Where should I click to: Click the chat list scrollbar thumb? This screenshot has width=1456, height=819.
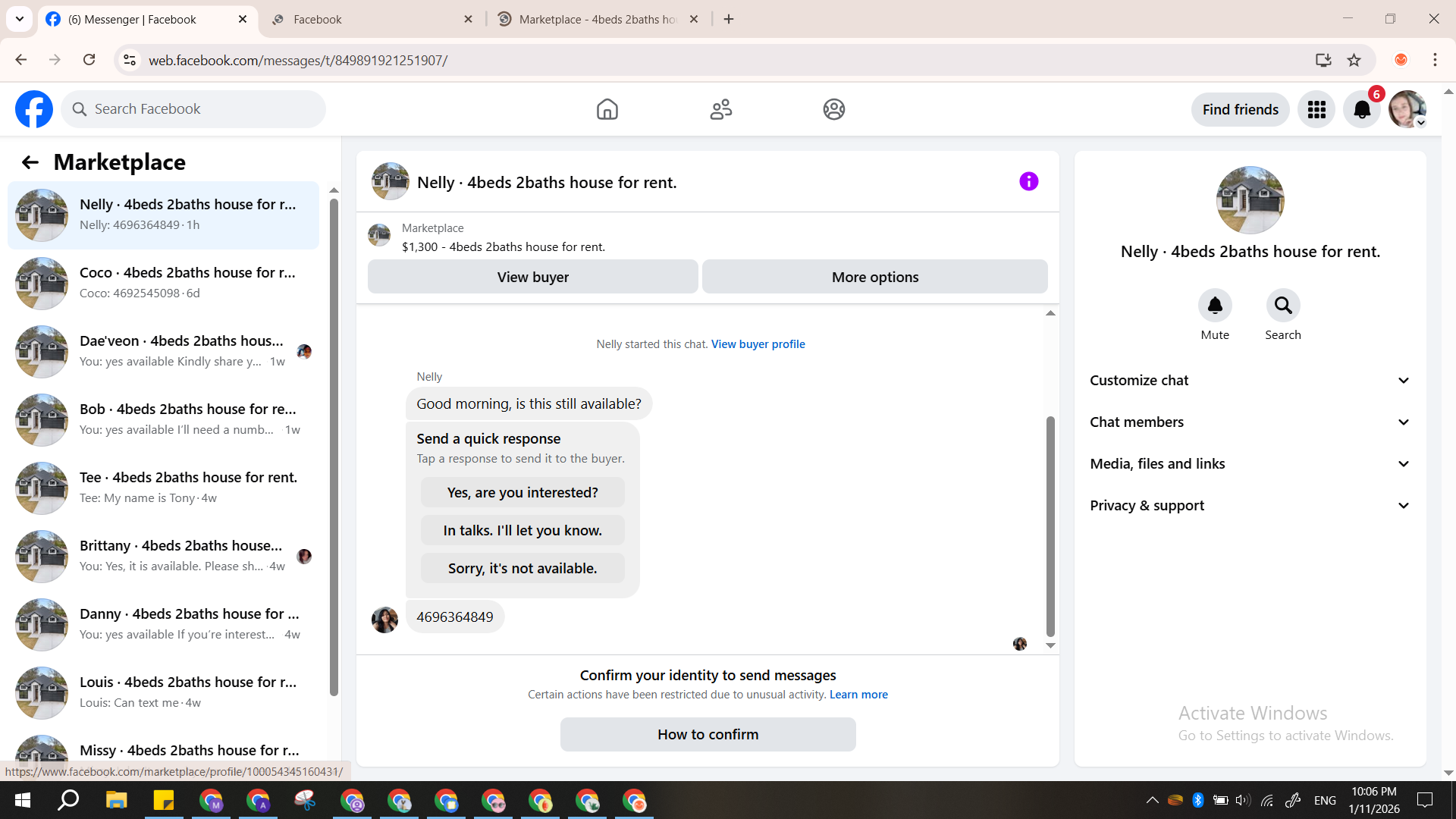[x=334, y=447]
